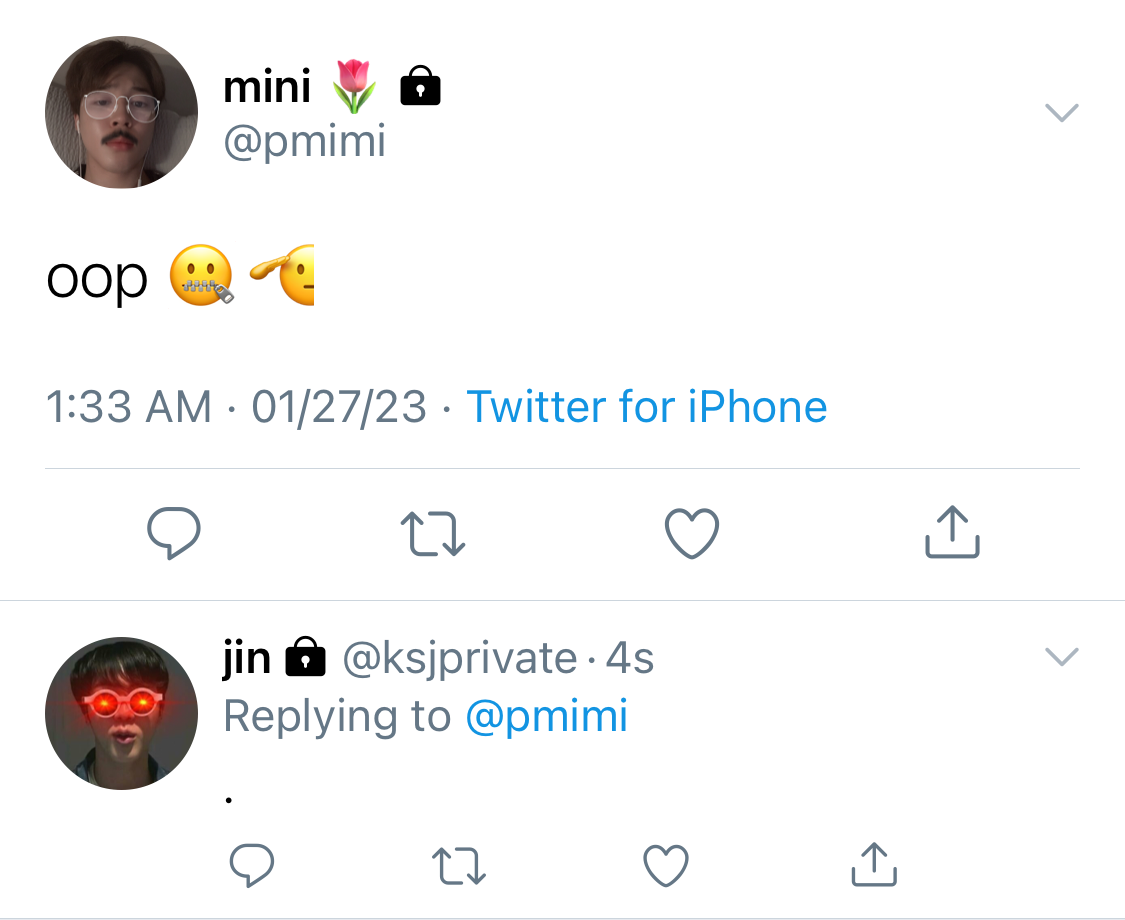Open @ksjprivate handle
The height and width of the screenshot is (920, 1125).
tap(459, 658)
